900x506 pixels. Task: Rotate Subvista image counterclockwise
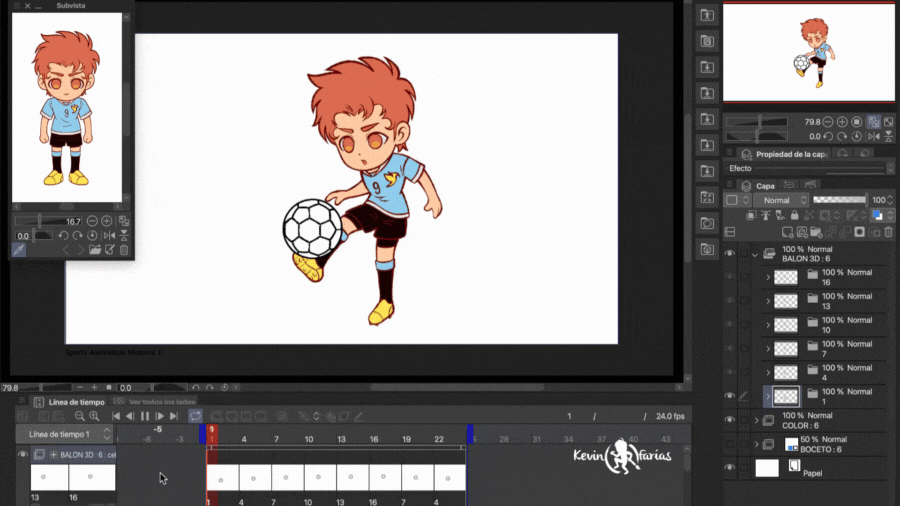click(63, 235)
